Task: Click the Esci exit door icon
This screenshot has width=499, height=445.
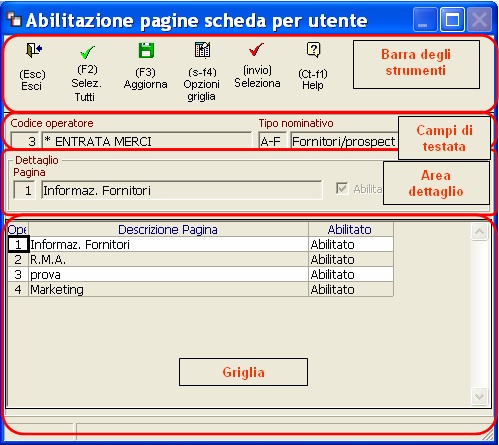Action: [34, 50]
